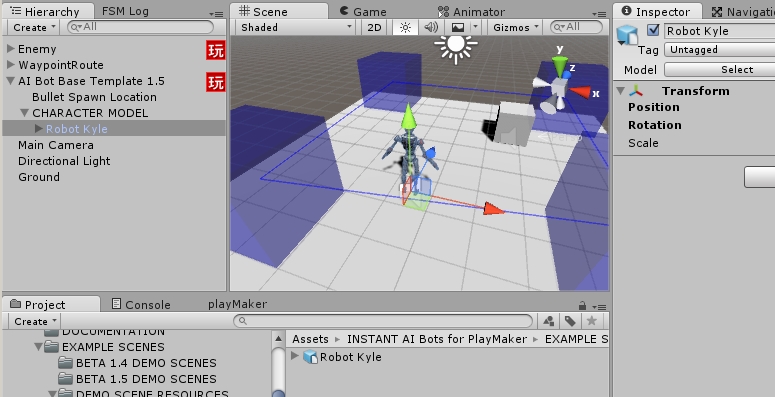775x397 pixels.
Task: Toggle scene audio speaker icon
Action: (x=431, y=28)
